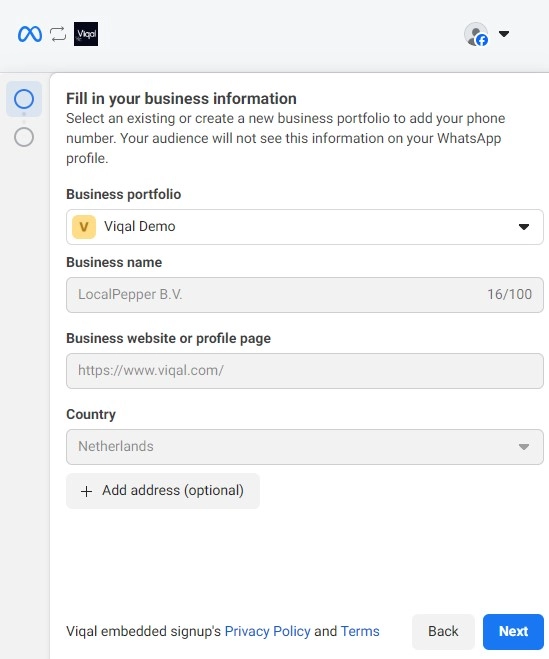Click the Meta infinity logo
Viewport: 549px width, 659px height.
click(x=30, y=34)
